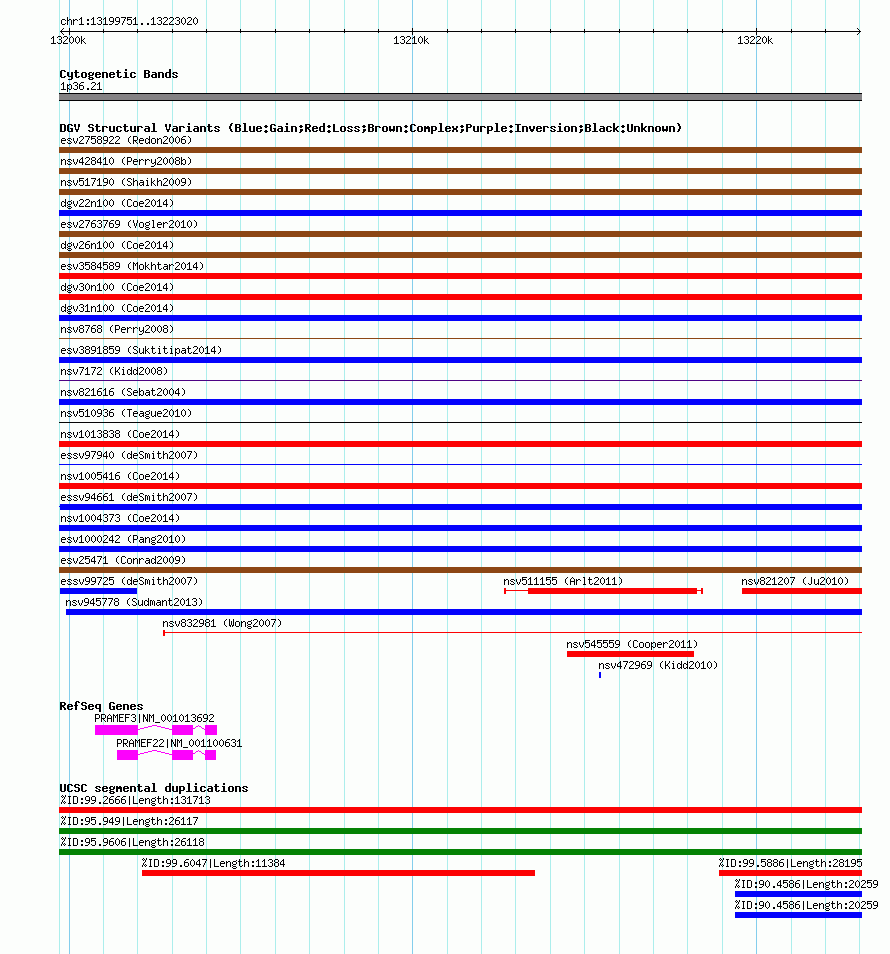The image size is (890, 954).
Task: Click the %ID:99.2666|Length:131713 duplication label
Action: [135, 801]
